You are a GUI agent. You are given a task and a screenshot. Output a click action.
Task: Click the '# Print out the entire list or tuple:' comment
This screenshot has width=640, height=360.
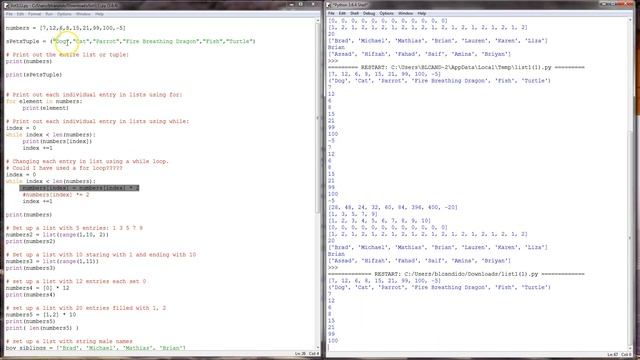pyautogui.click(x=67, y=55)
